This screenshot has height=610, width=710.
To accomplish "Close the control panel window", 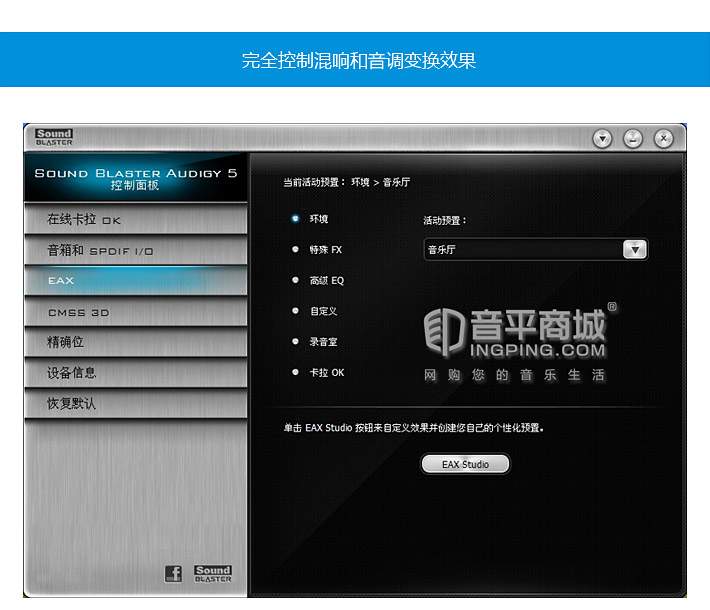I will pyautogui.click(x=663, y=139).
